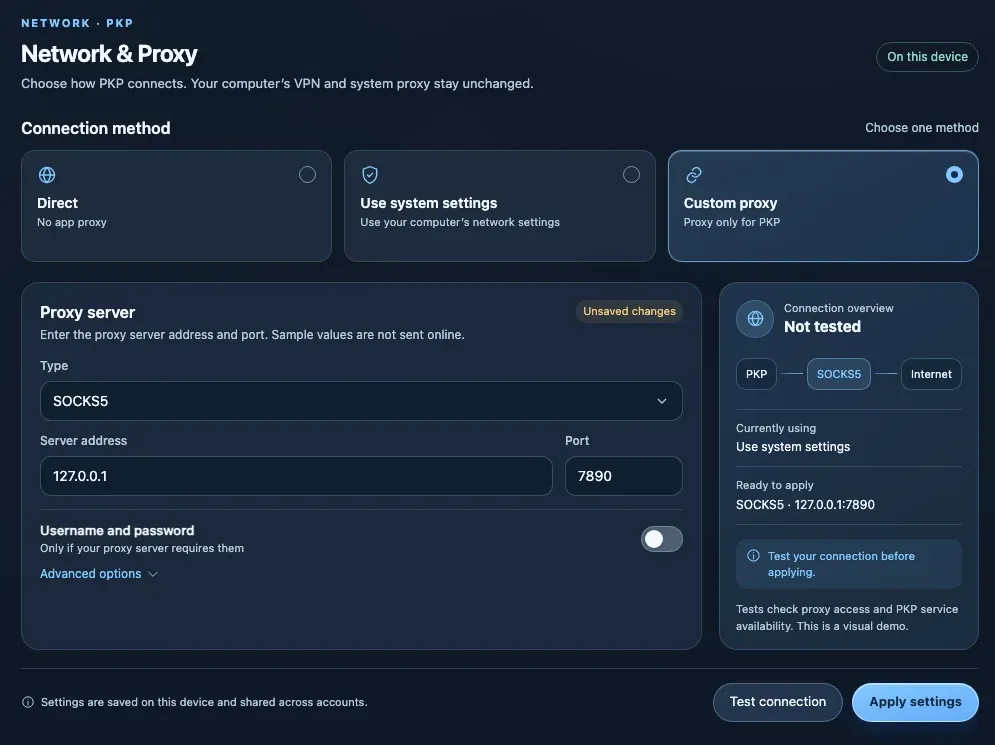Click the Port field showing 7890
The image size is (995, 745).
tap(624, 476)
